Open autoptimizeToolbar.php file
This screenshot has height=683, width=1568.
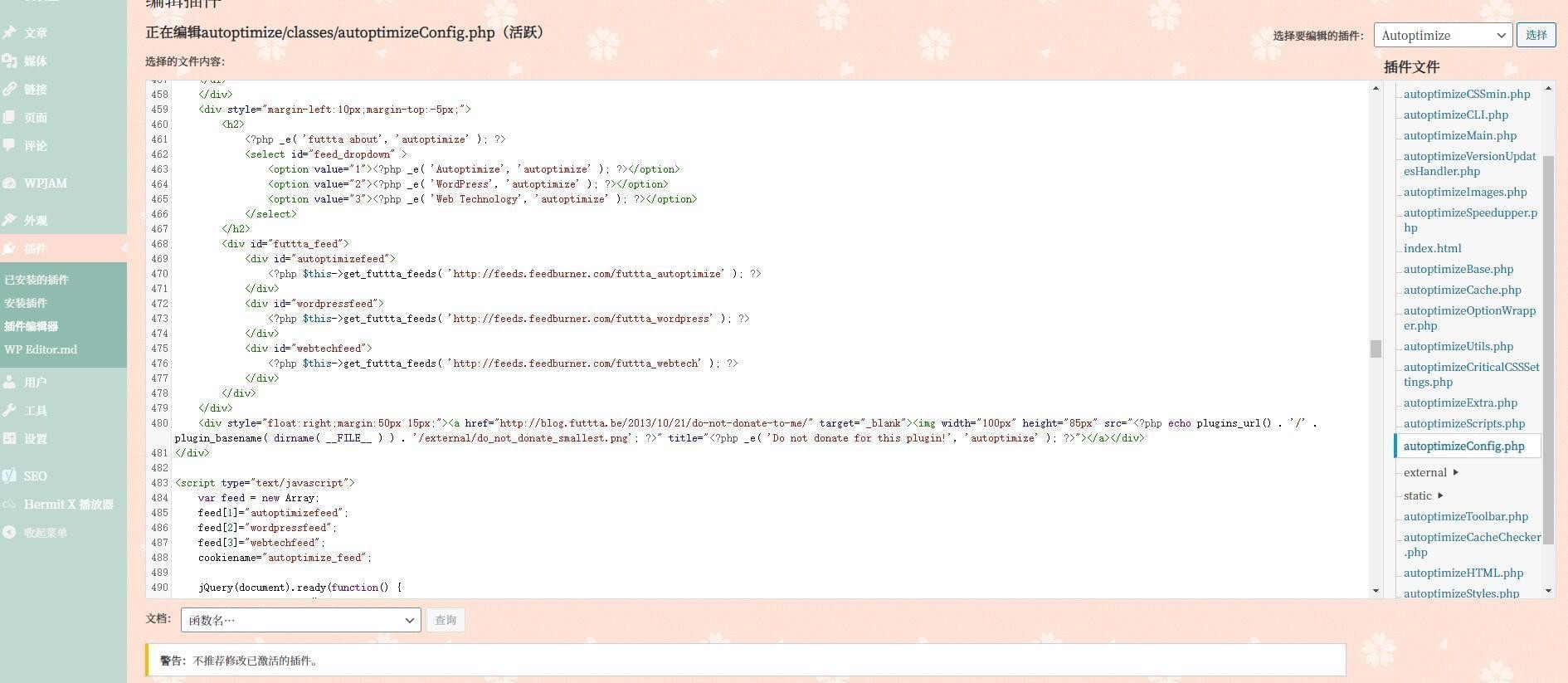point(1466,516)
